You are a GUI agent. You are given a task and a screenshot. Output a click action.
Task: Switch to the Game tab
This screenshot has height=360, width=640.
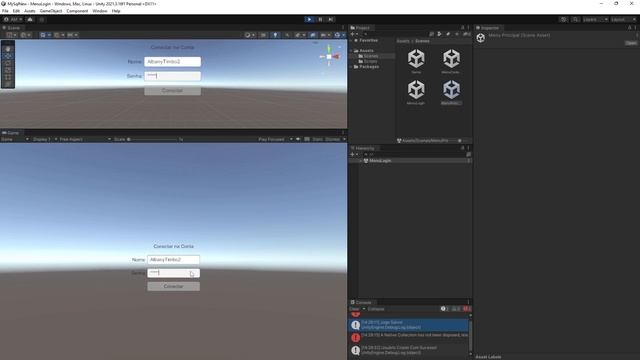point(11,133)
